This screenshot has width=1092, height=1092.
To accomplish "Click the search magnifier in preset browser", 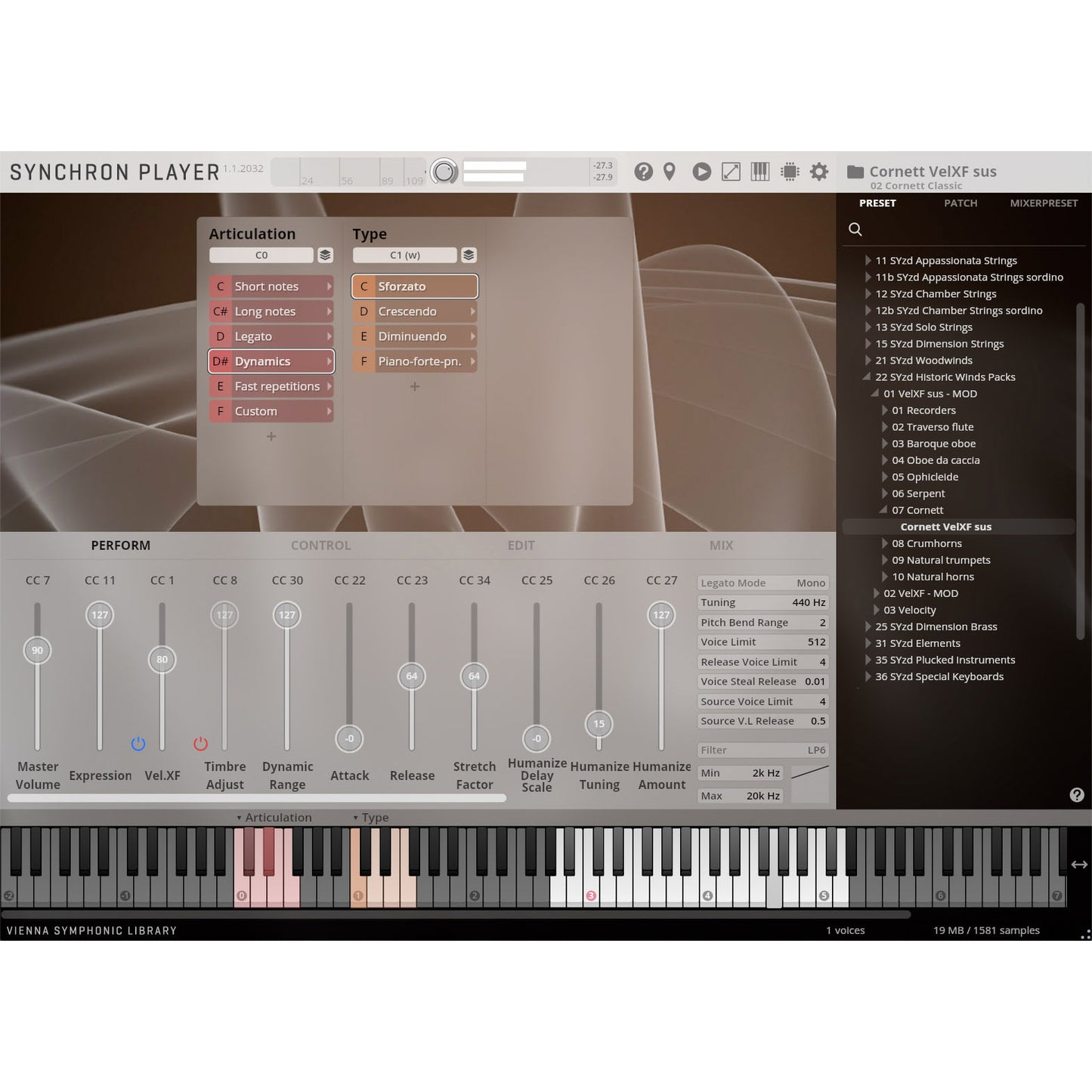I will [x=855, y=230].
